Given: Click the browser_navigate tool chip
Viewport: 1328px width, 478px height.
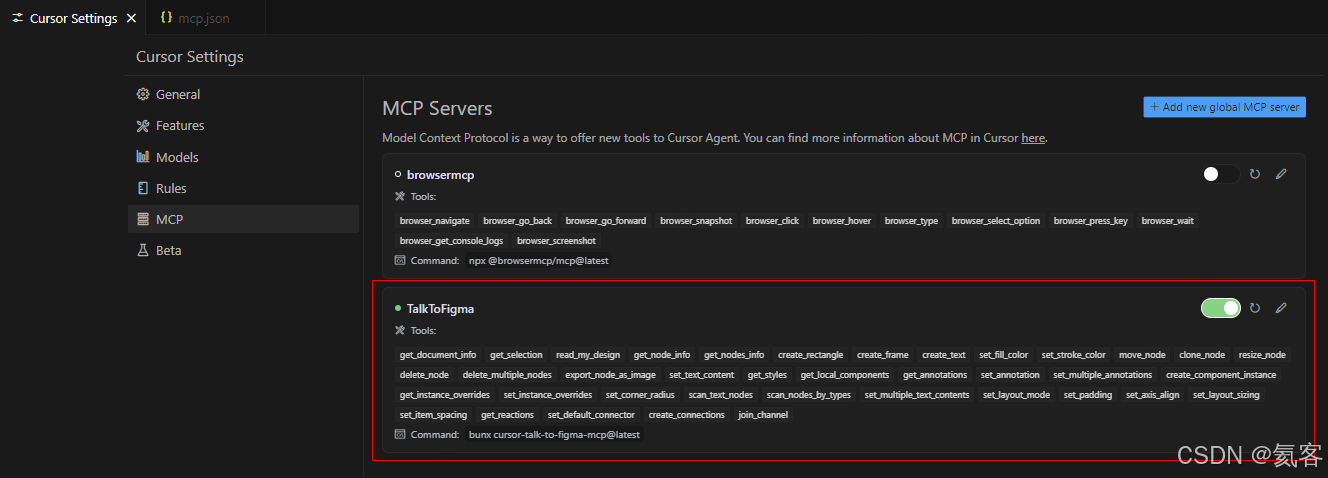Looking at the screenshot, I should tap(434, 221).
